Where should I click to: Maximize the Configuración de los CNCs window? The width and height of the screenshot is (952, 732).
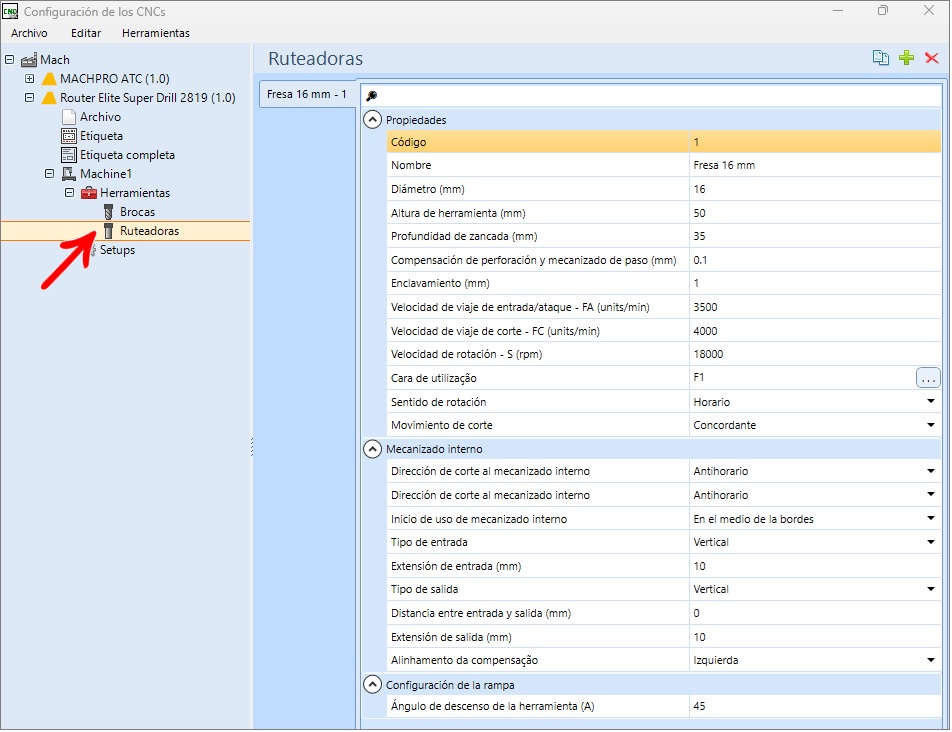pyautogui.click(x=883, y=11)
